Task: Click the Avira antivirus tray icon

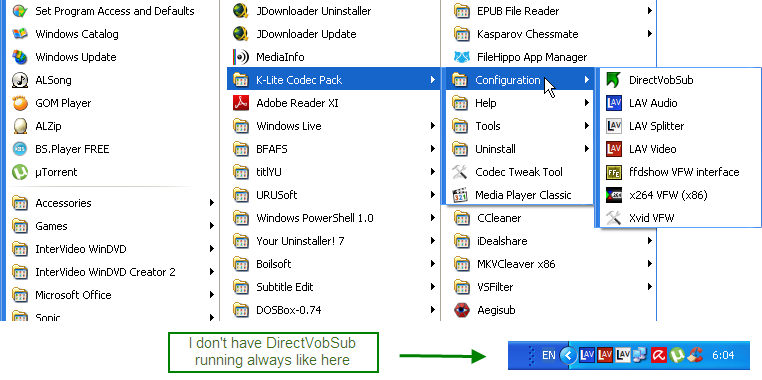Action: pos(658,355)
